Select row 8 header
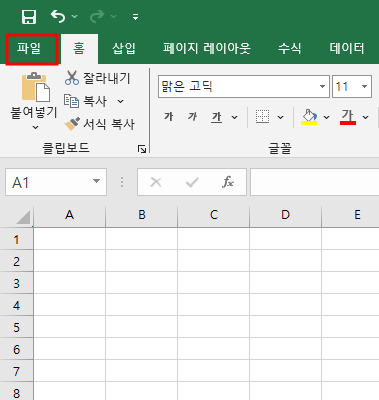 16,391
